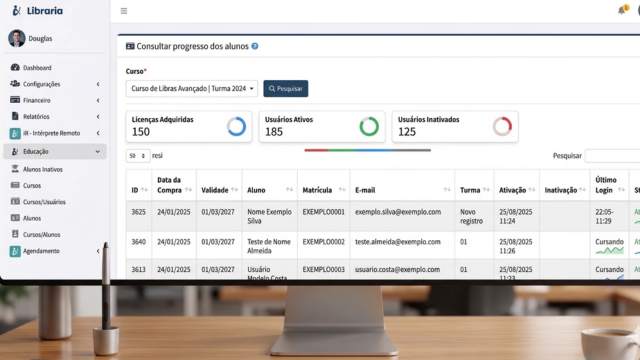Collapse the Educação submenu chevron
Image resolution: width=640 pixels, height=360 pixels.
(x=98, y=151)
